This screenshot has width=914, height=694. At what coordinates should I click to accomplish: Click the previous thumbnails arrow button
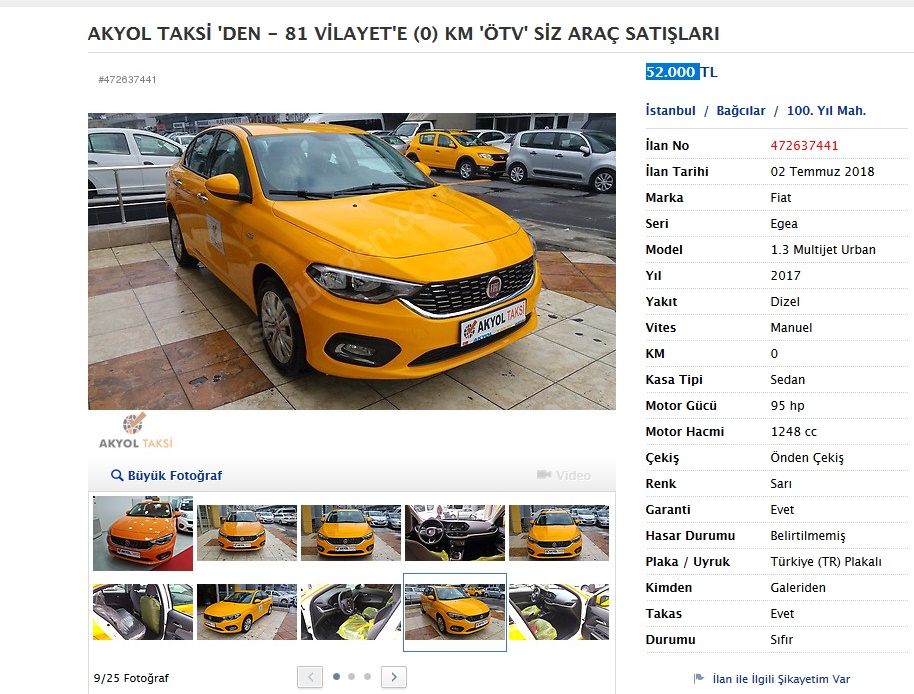pyautogui.click(x=310, y=677)
